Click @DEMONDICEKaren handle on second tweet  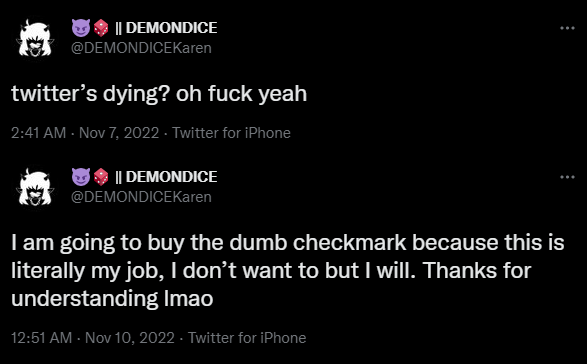[x=142, y=197]
